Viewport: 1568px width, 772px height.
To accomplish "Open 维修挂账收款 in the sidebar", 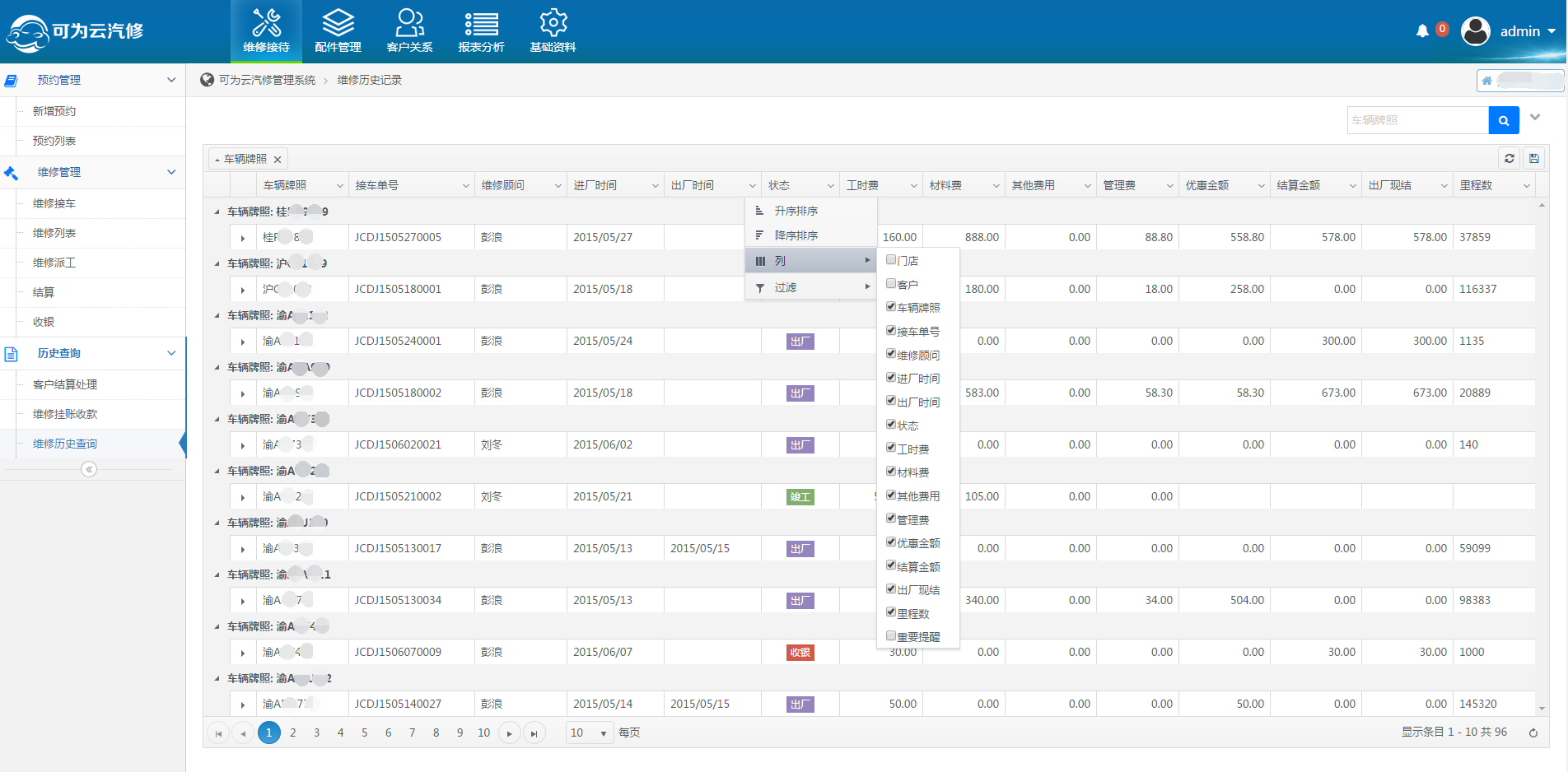I will pyautogui.click(x=65, y=414).
